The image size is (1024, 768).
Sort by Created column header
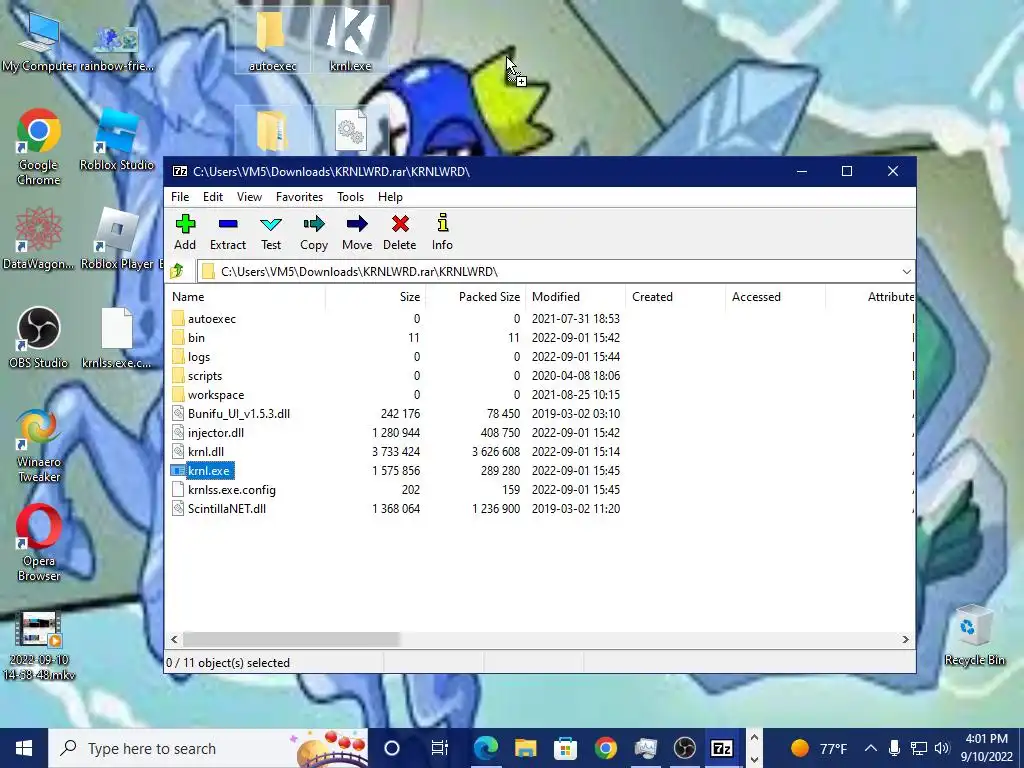tap(675, 296)
